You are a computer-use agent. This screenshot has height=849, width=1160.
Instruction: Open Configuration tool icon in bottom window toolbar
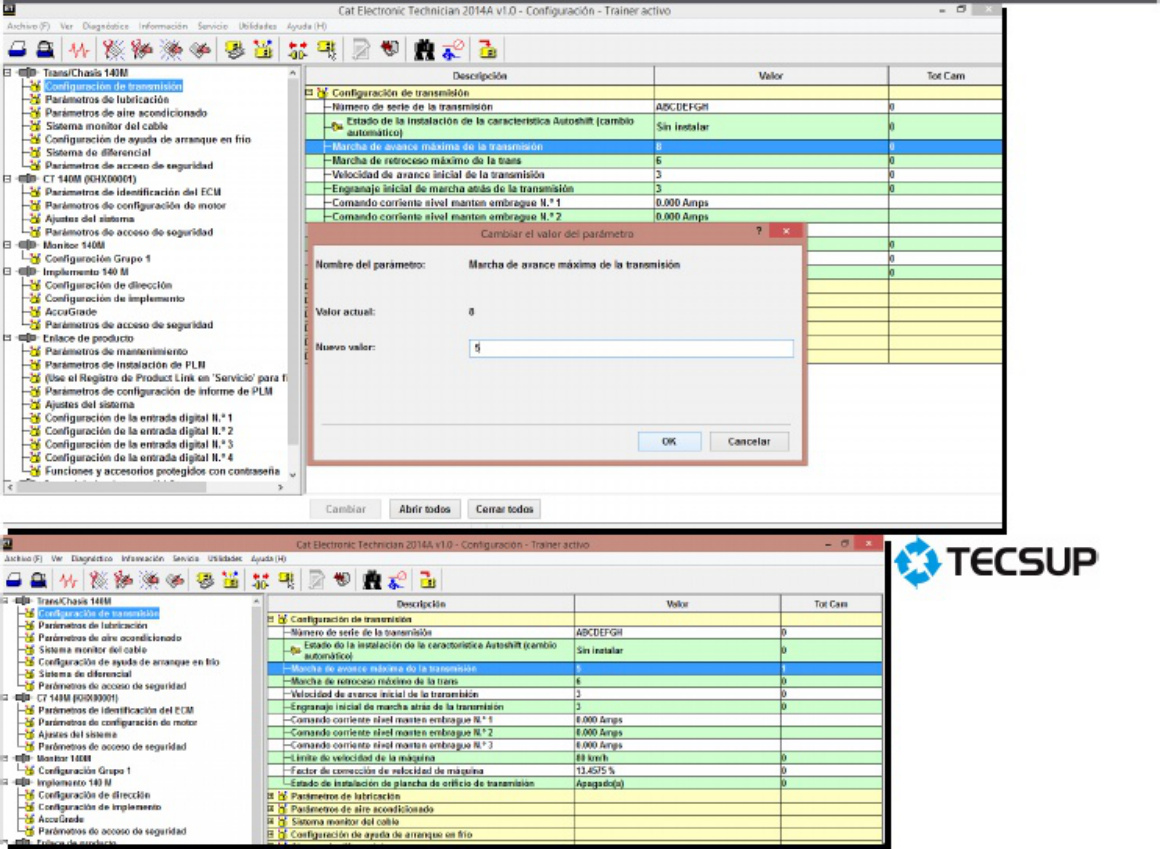click(230, 581)
